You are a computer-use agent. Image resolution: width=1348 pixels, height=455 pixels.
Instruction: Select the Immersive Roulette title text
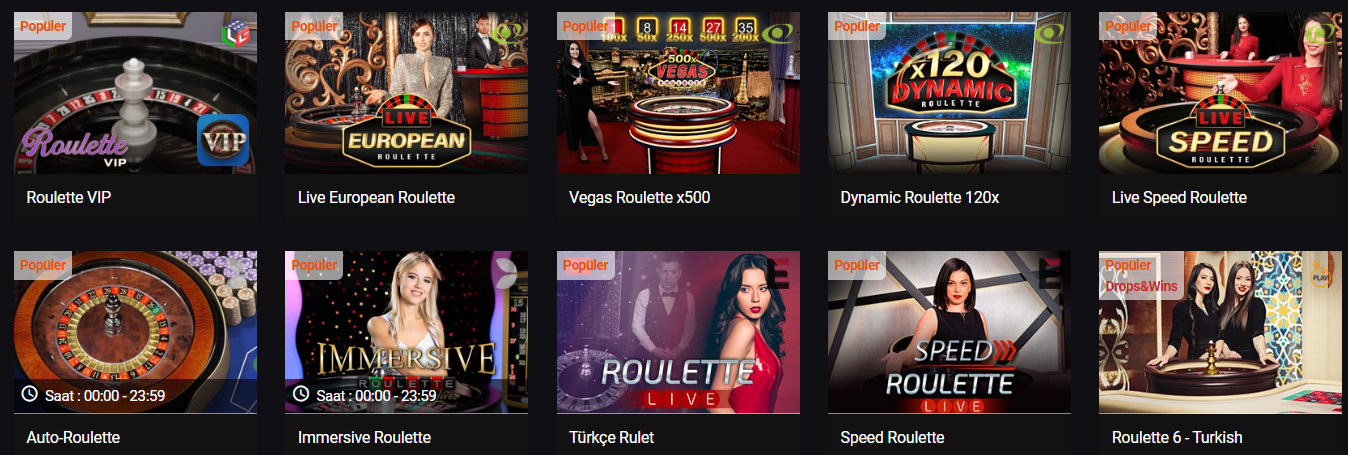pyautogui.click(x=365, y=438)
